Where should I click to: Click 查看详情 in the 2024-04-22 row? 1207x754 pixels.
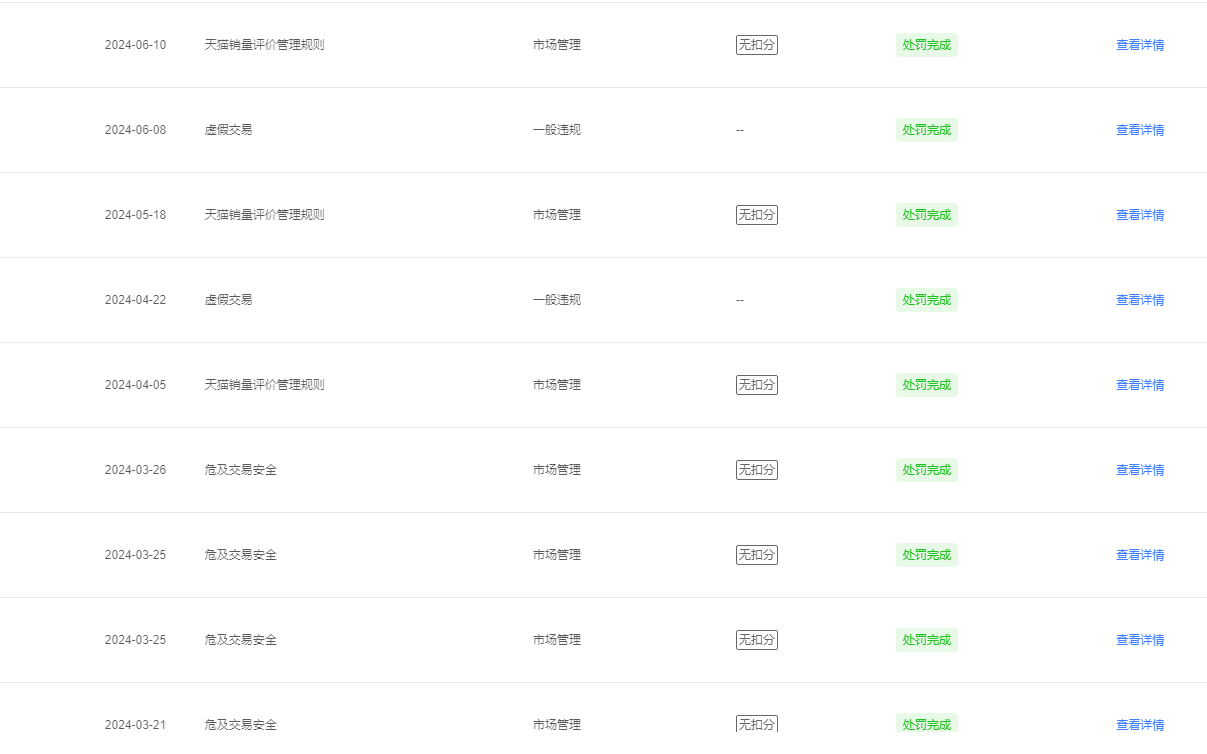click(x=1140, y=300)
